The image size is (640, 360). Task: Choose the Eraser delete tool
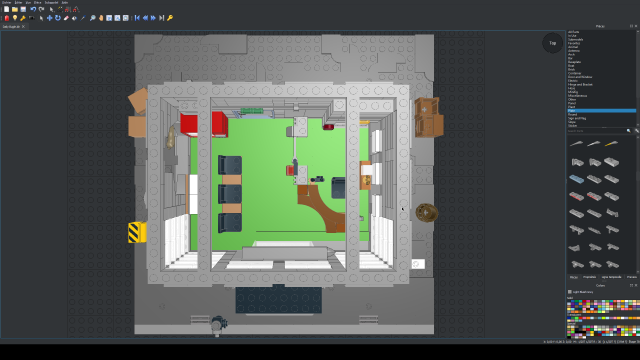(66, 18)
